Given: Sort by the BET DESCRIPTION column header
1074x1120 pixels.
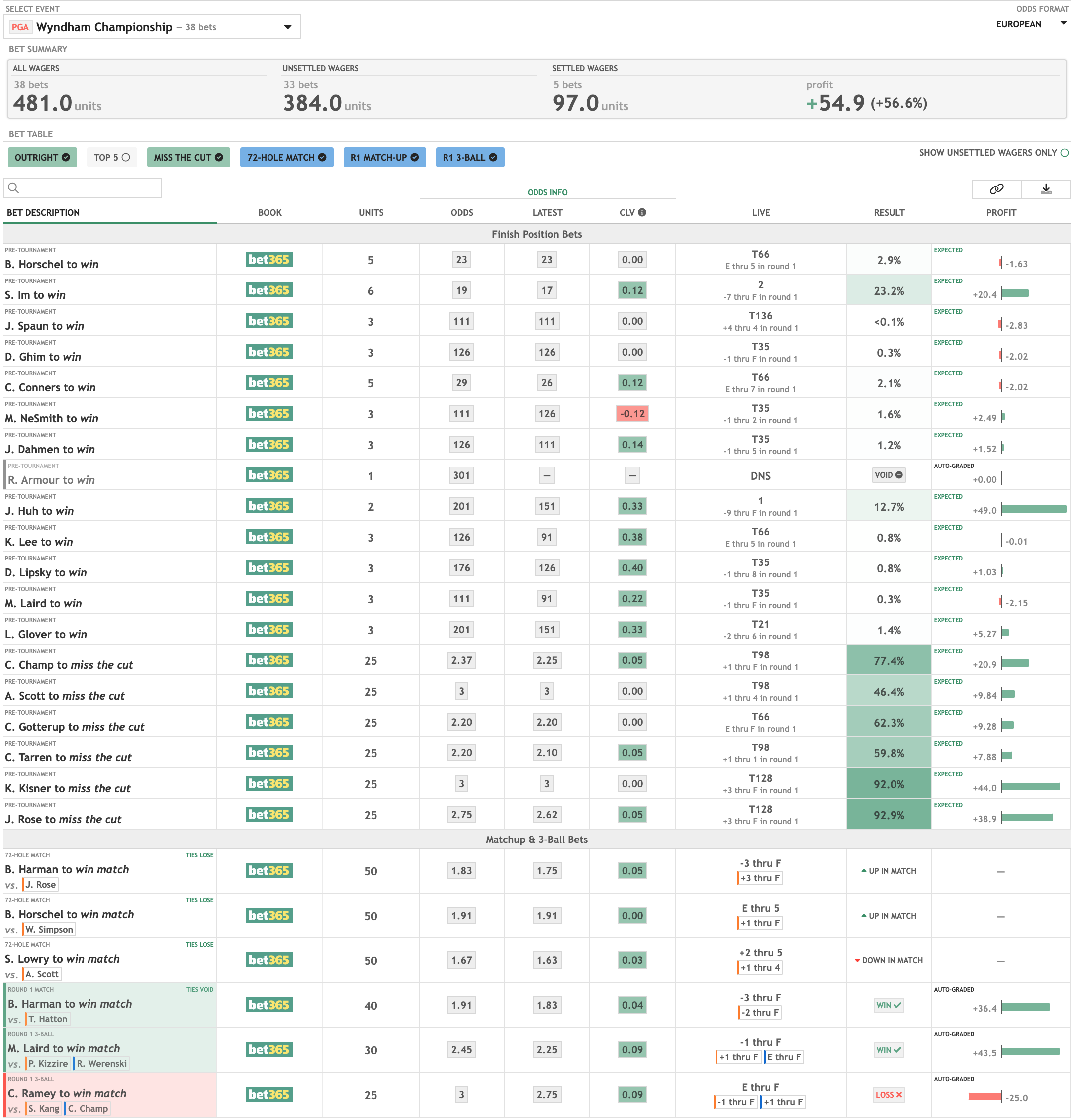Looking at the screenshot, I should coord(43,212).
